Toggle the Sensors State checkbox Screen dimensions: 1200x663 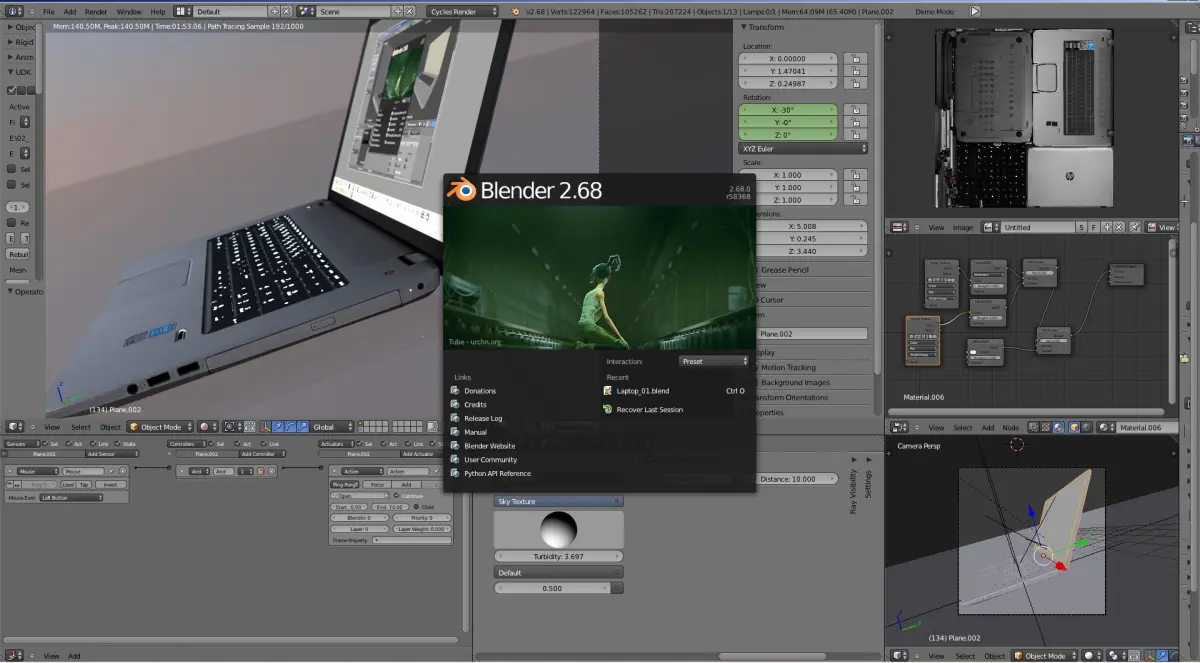pyautogui.click(x=117, y=444)
